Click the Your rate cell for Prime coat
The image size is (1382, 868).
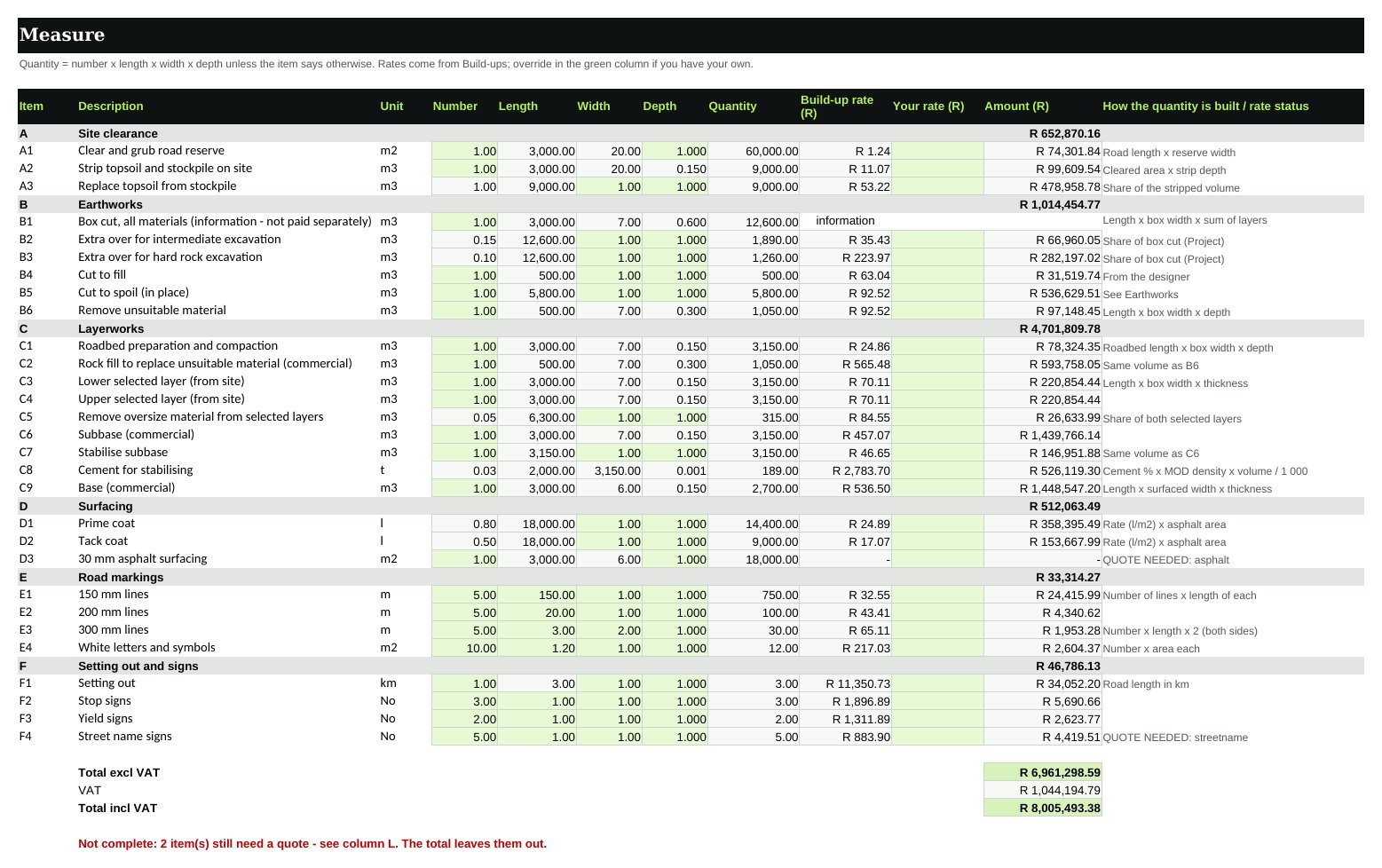coord(937,524)
